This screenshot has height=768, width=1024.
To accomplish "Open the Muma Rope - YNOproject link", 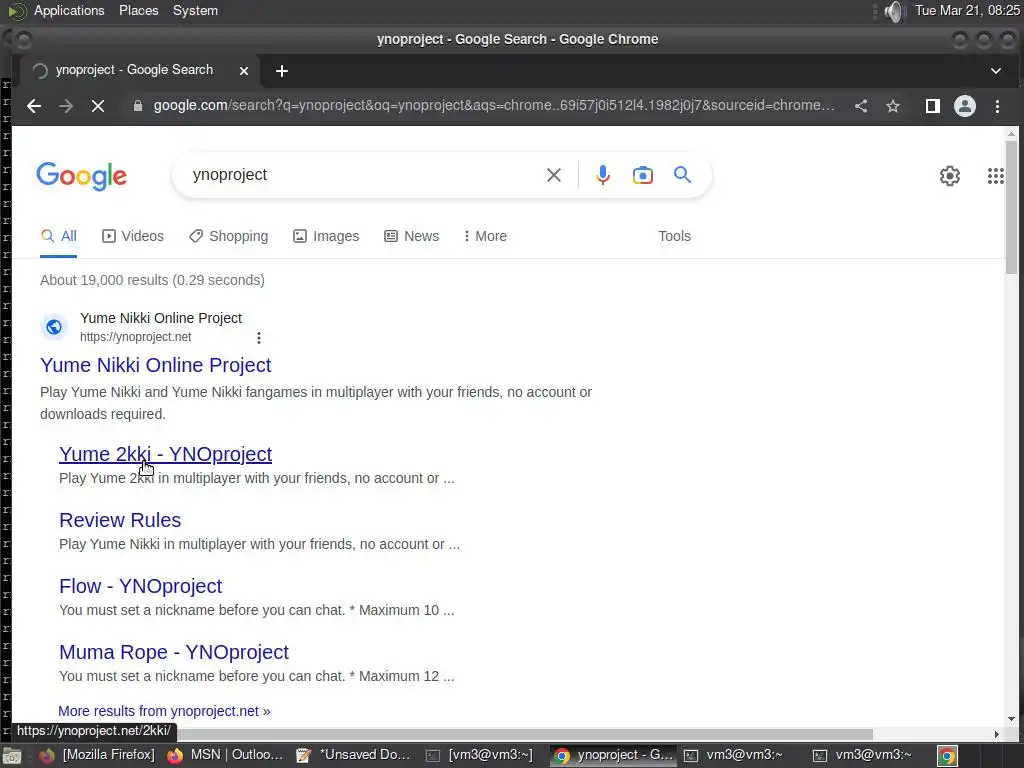I will coord(174,652).
